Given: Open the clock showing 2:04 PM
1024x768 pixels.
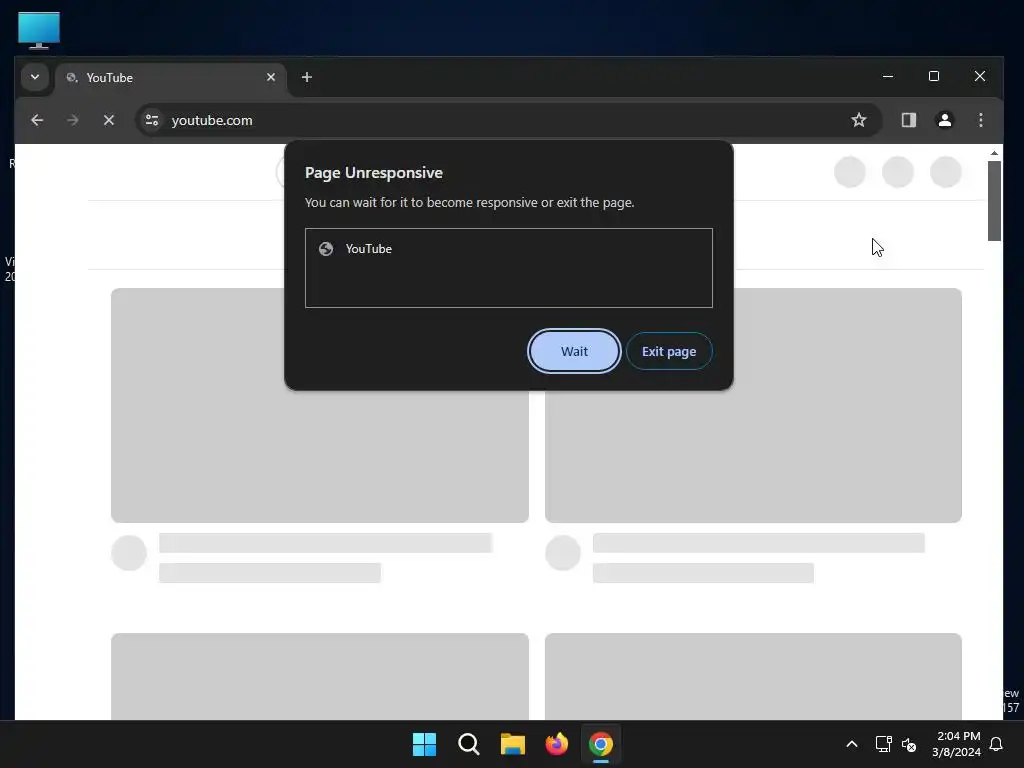Looking at the screenshot, I should pos(957,744).
